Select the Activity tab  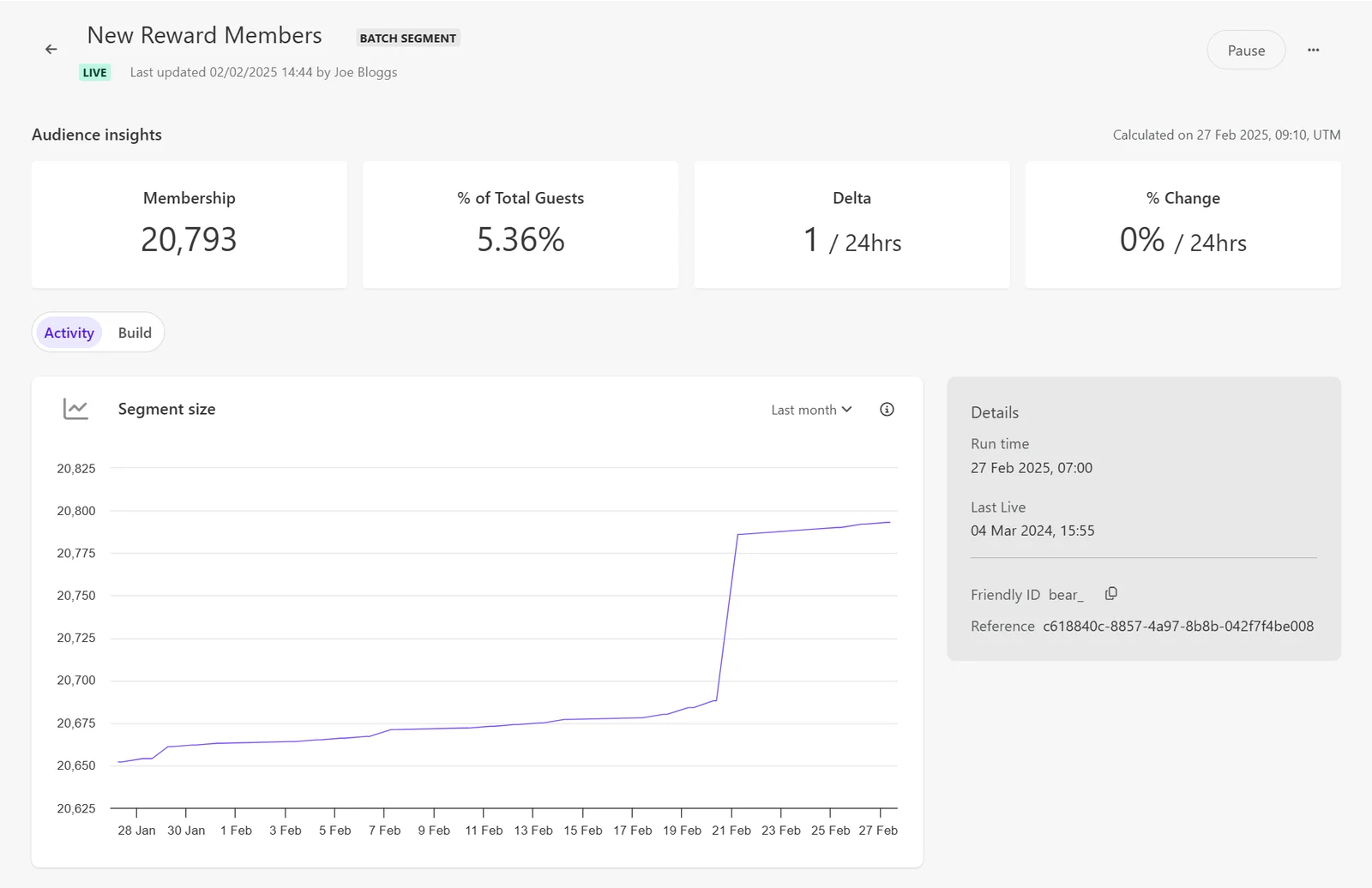69,333
